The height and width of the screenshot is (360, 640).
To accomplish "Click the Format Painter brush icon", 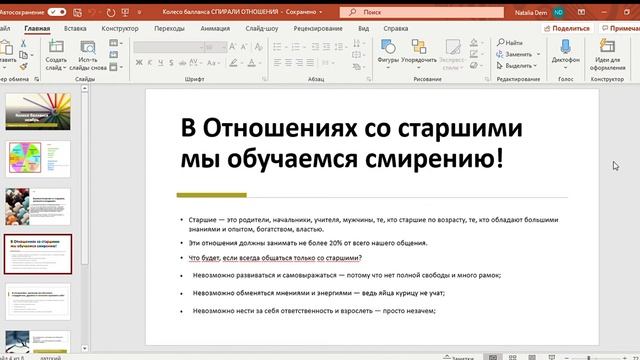I will [23, 66].
